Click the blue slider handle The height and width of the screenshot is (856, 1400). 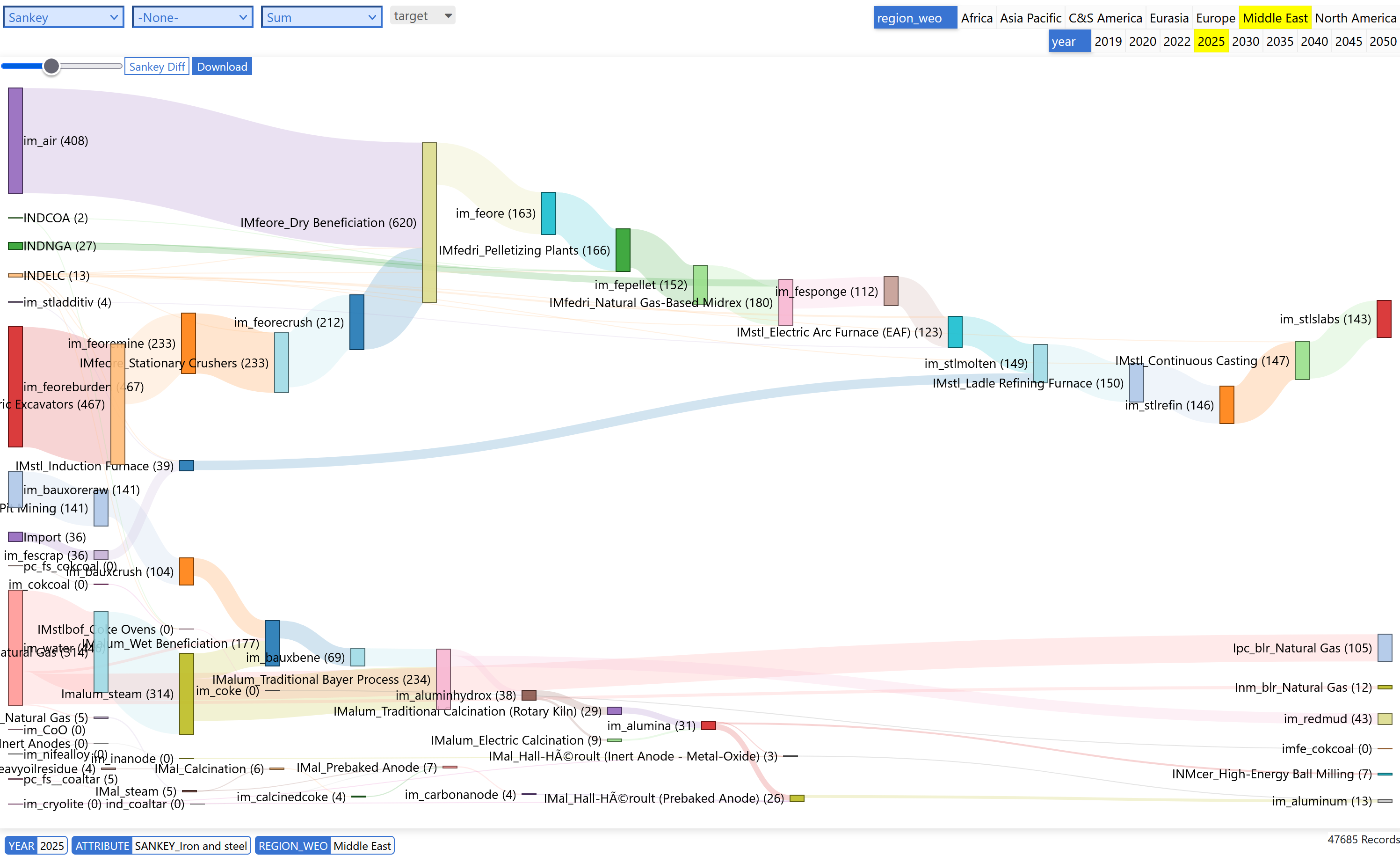(x=51, y=66)
